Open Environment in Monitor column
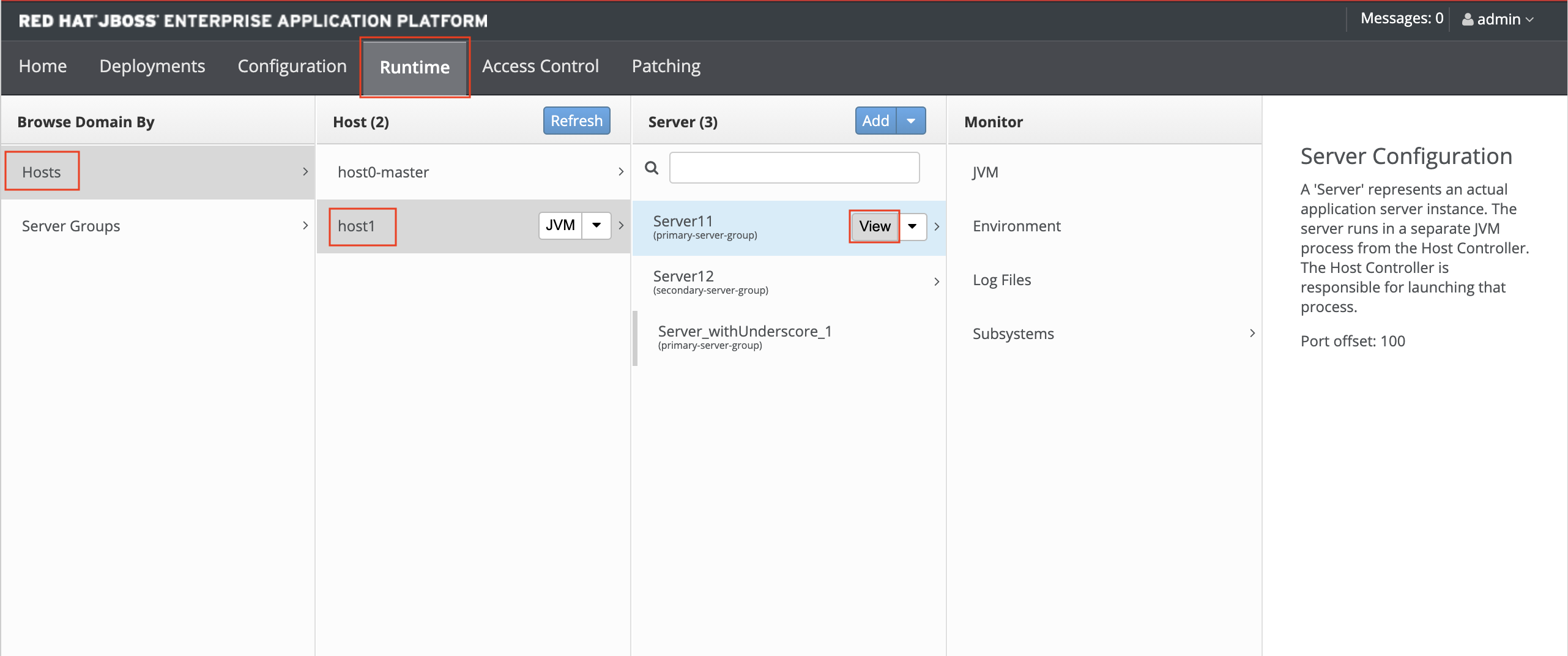The height and width of the screenshot is (656, 1568). pyautogui.click(x=1105, y=226)
